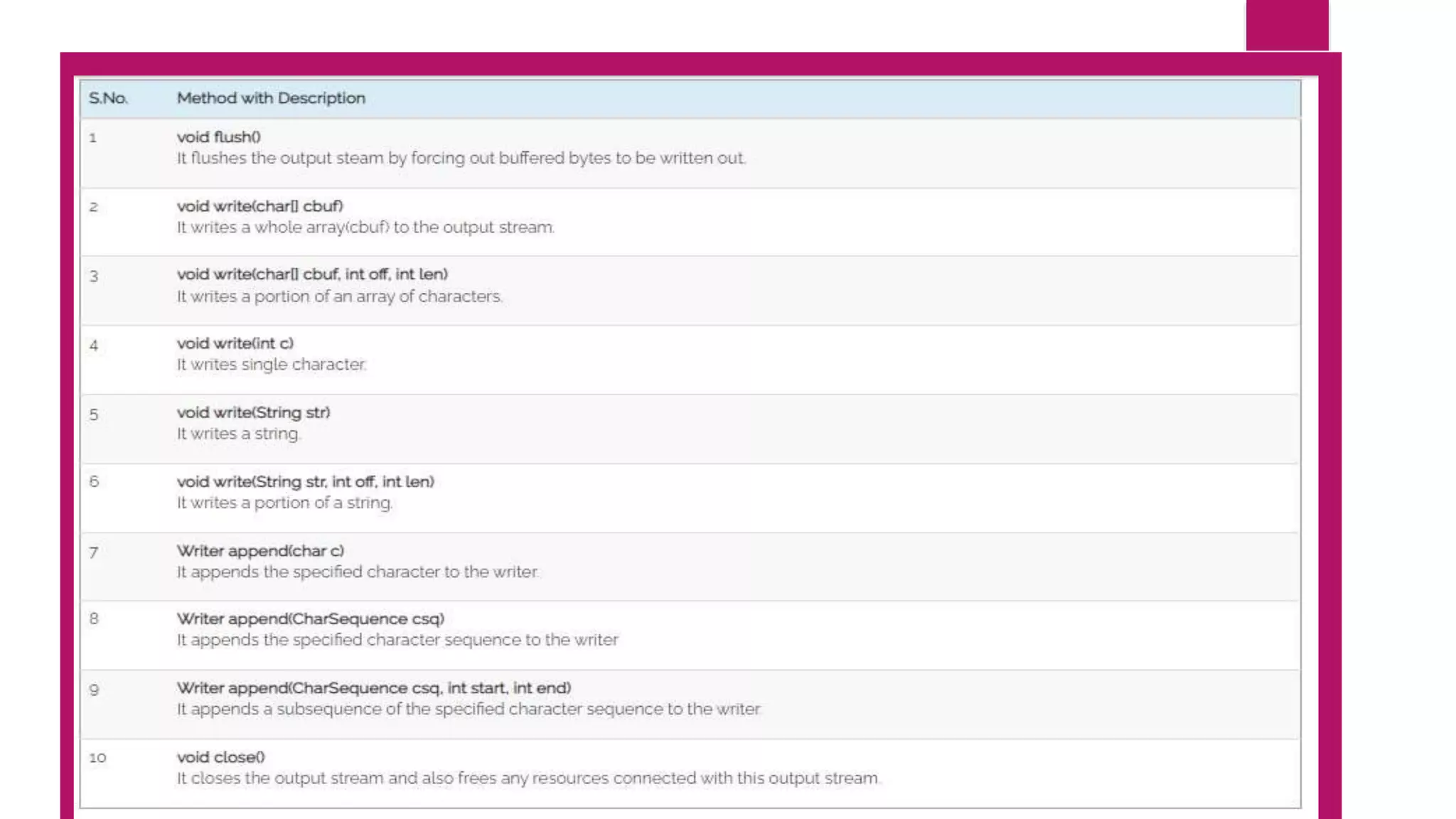Click the 'Method with Description' header
Viewport: 1456px width, 819px height.
[x=271, y=98]
